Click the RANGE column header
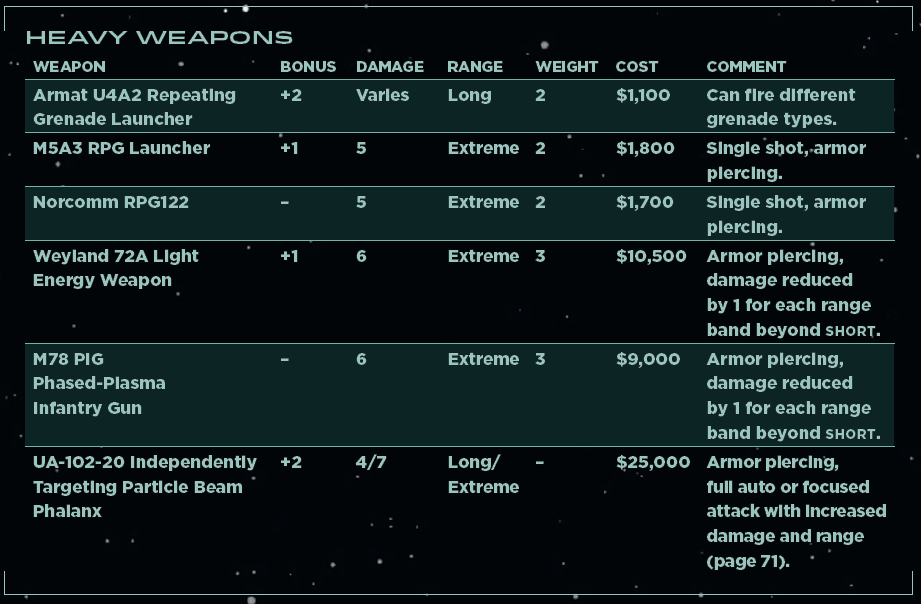 coord(475,67)
